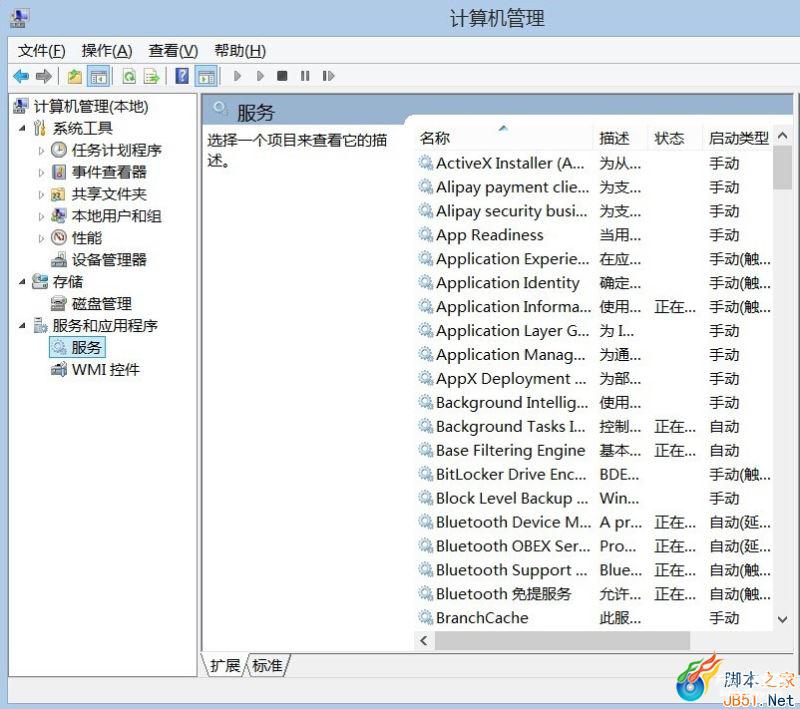Click the vertical scrollbar up arrow
The width and height of the screenshot is (800, 709).
(782, 136)
